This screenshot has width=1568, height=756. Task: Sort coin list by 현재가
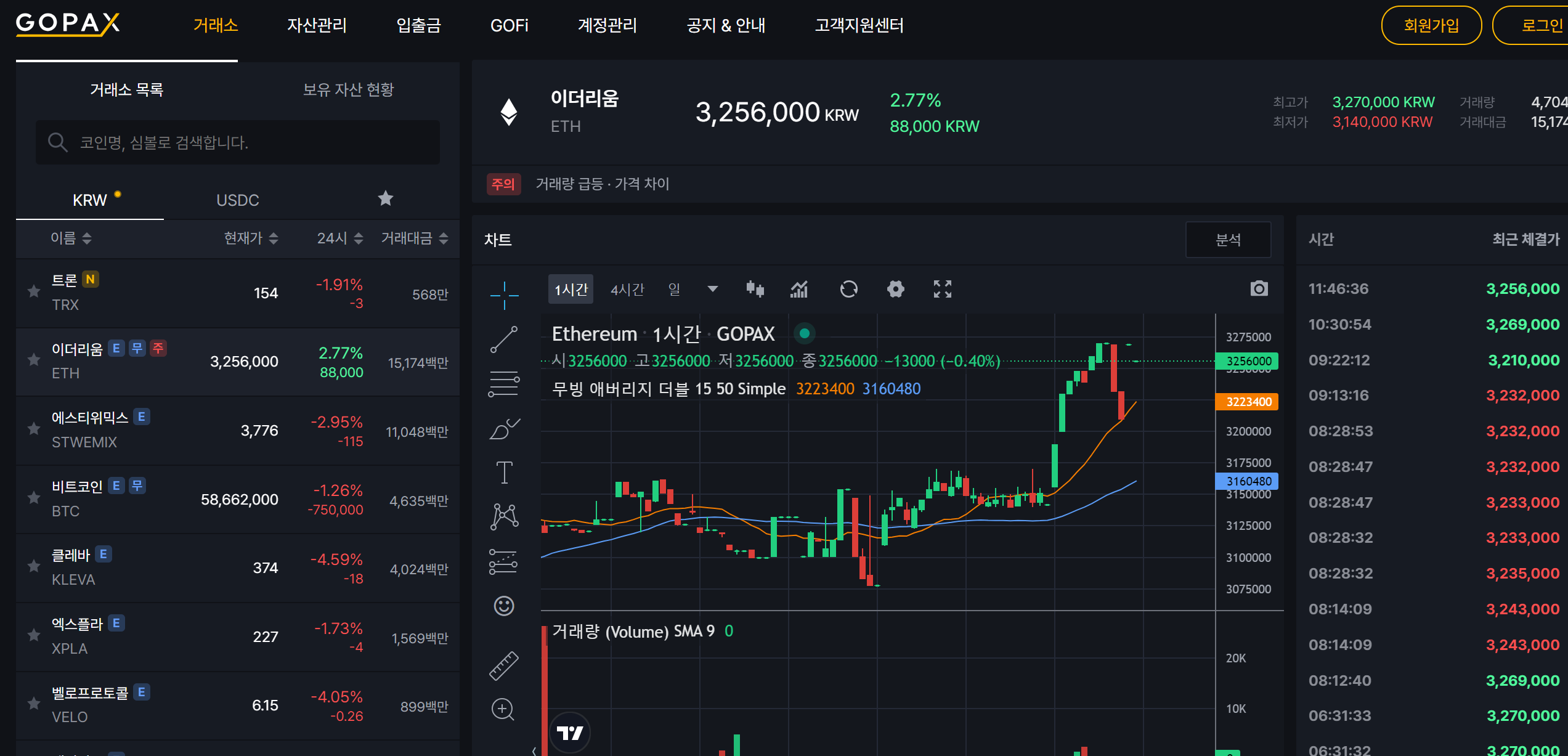click(251, 238)
